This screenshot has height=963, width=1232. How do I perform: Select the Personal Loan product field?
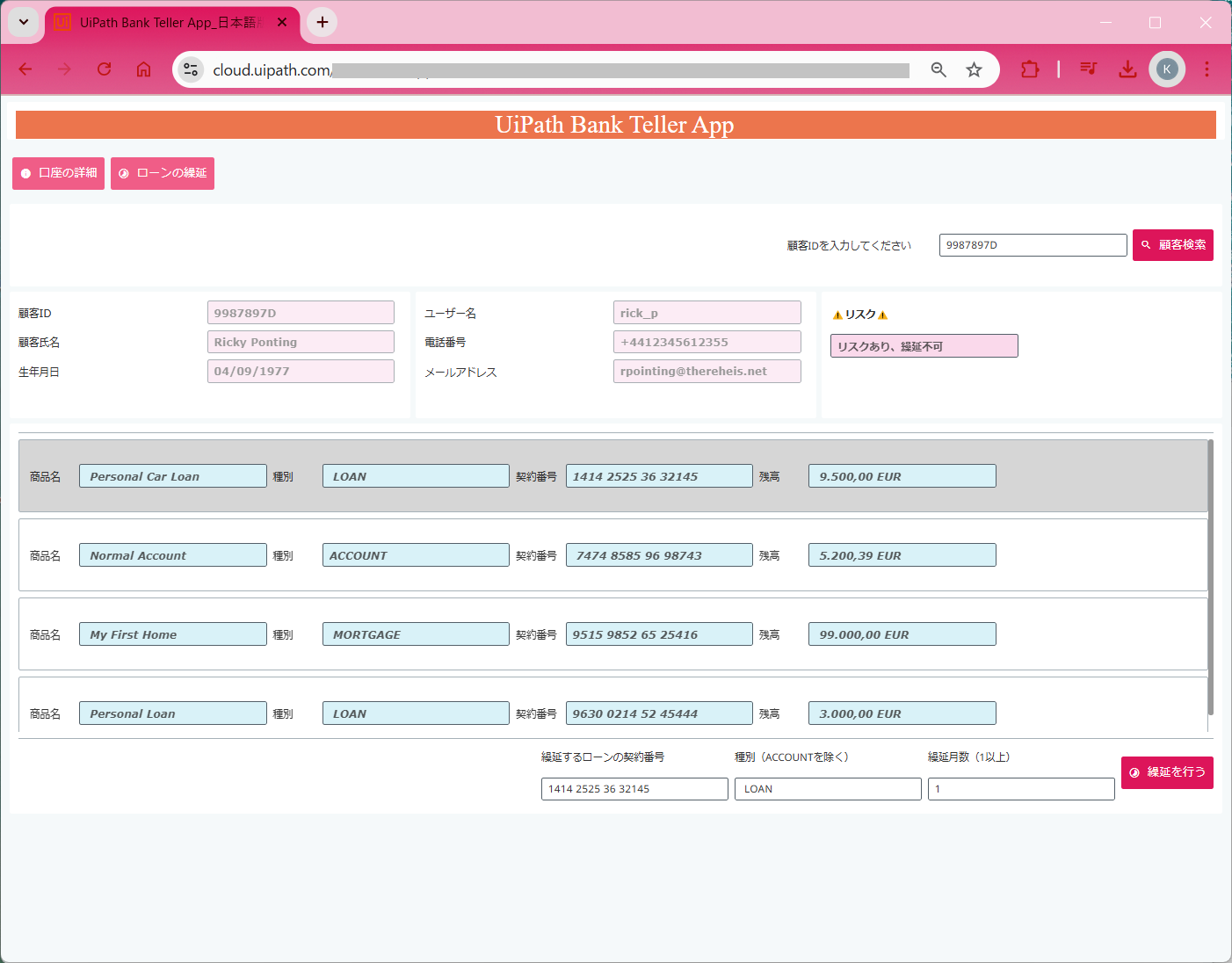coord(173,713)
